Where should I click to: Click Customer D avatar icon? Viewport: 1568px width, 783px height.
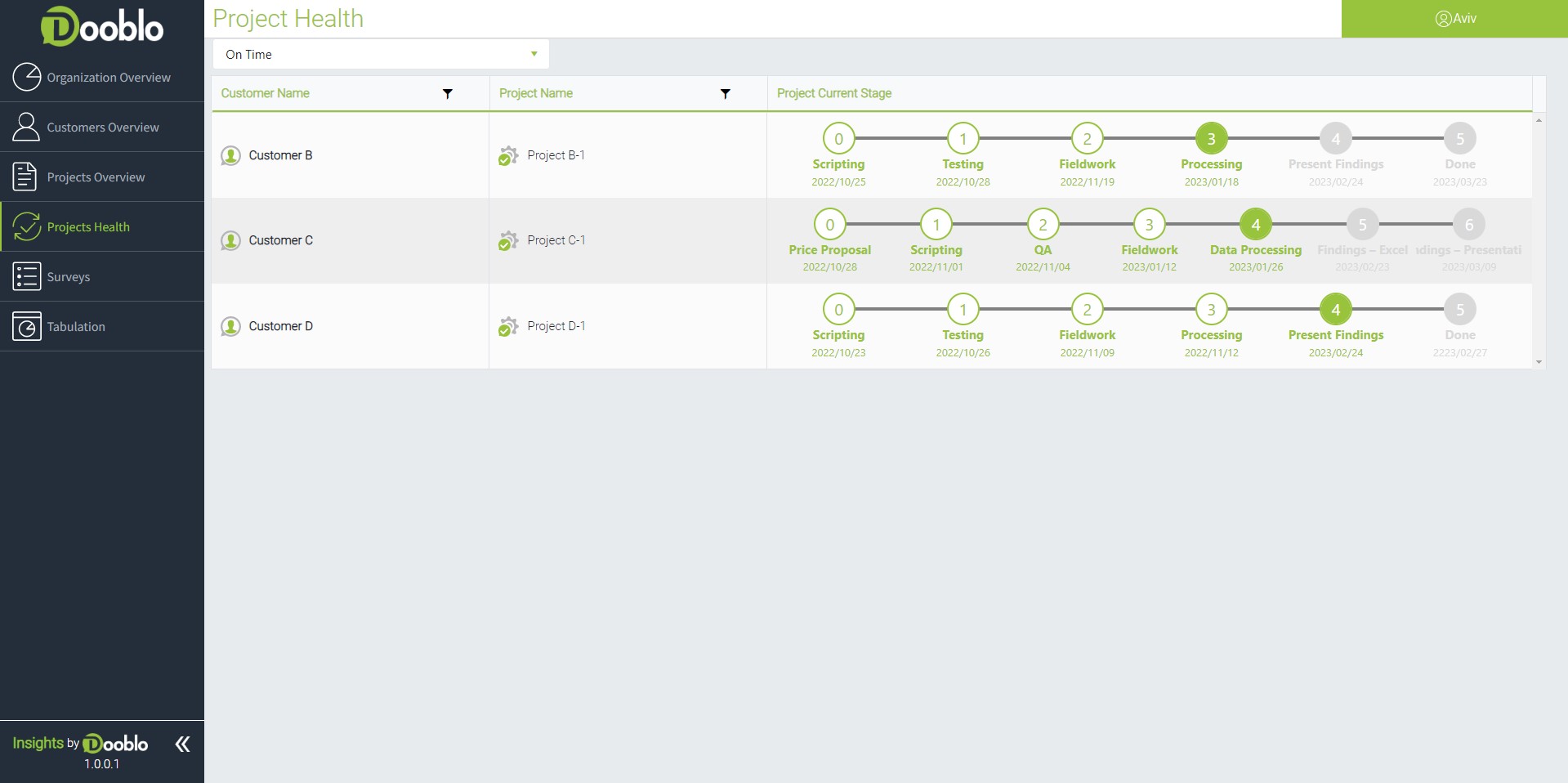[230, 326]
